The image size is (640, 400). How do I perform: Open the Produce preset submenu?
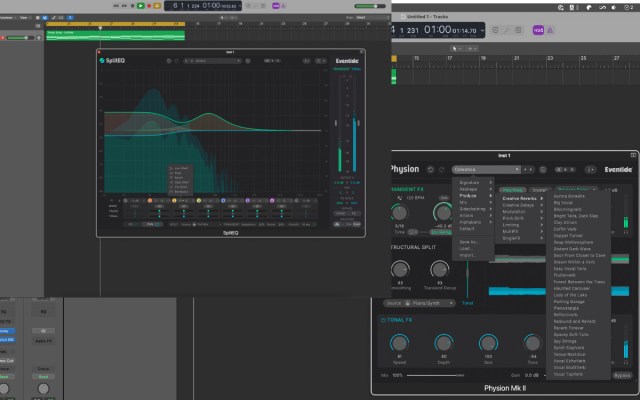pyautogui.click(x=475, y=196)
